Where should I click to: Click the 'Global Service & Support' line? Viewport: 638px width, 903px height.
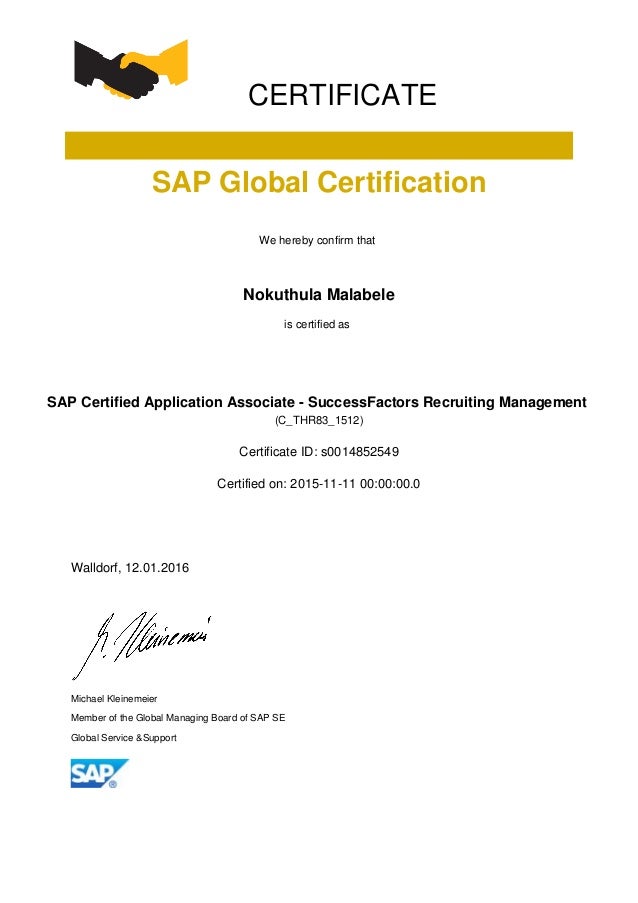(124, 738)
